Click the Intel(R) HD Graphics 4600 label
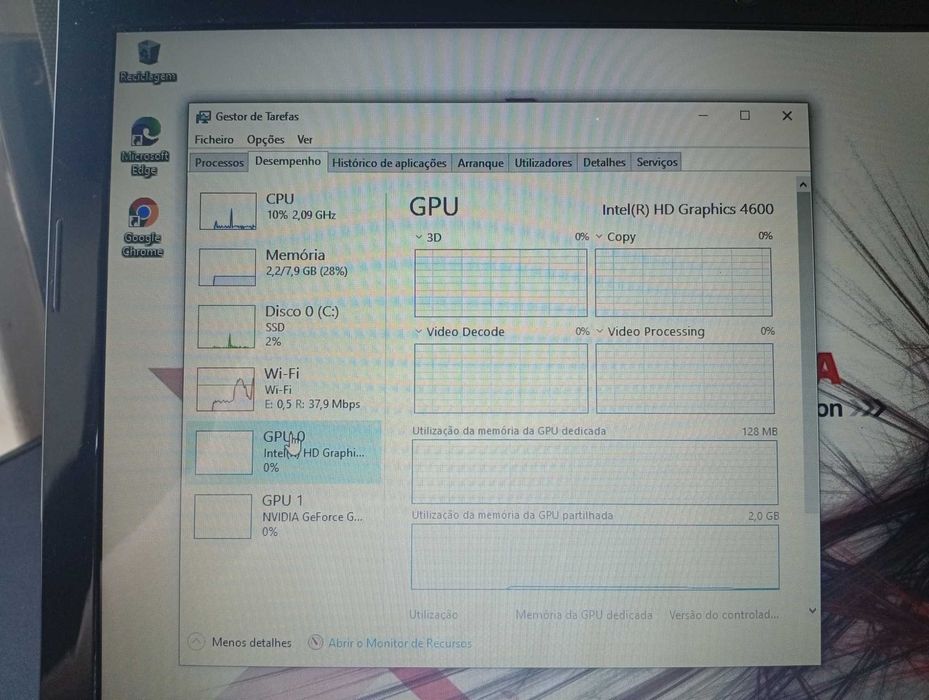The image size is (929, 700). [688, 209]
